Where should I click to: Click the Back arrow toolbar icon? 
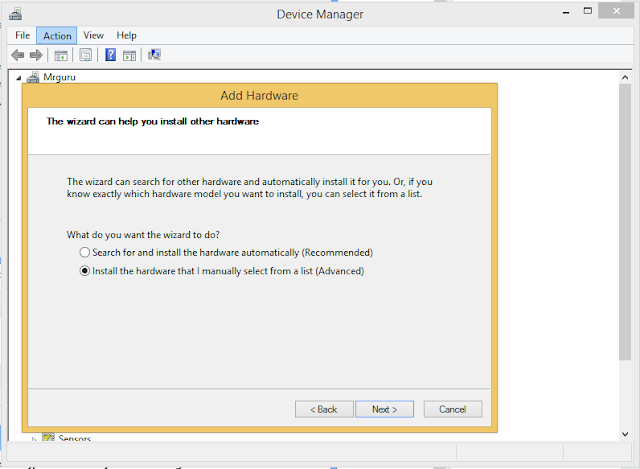18,55
